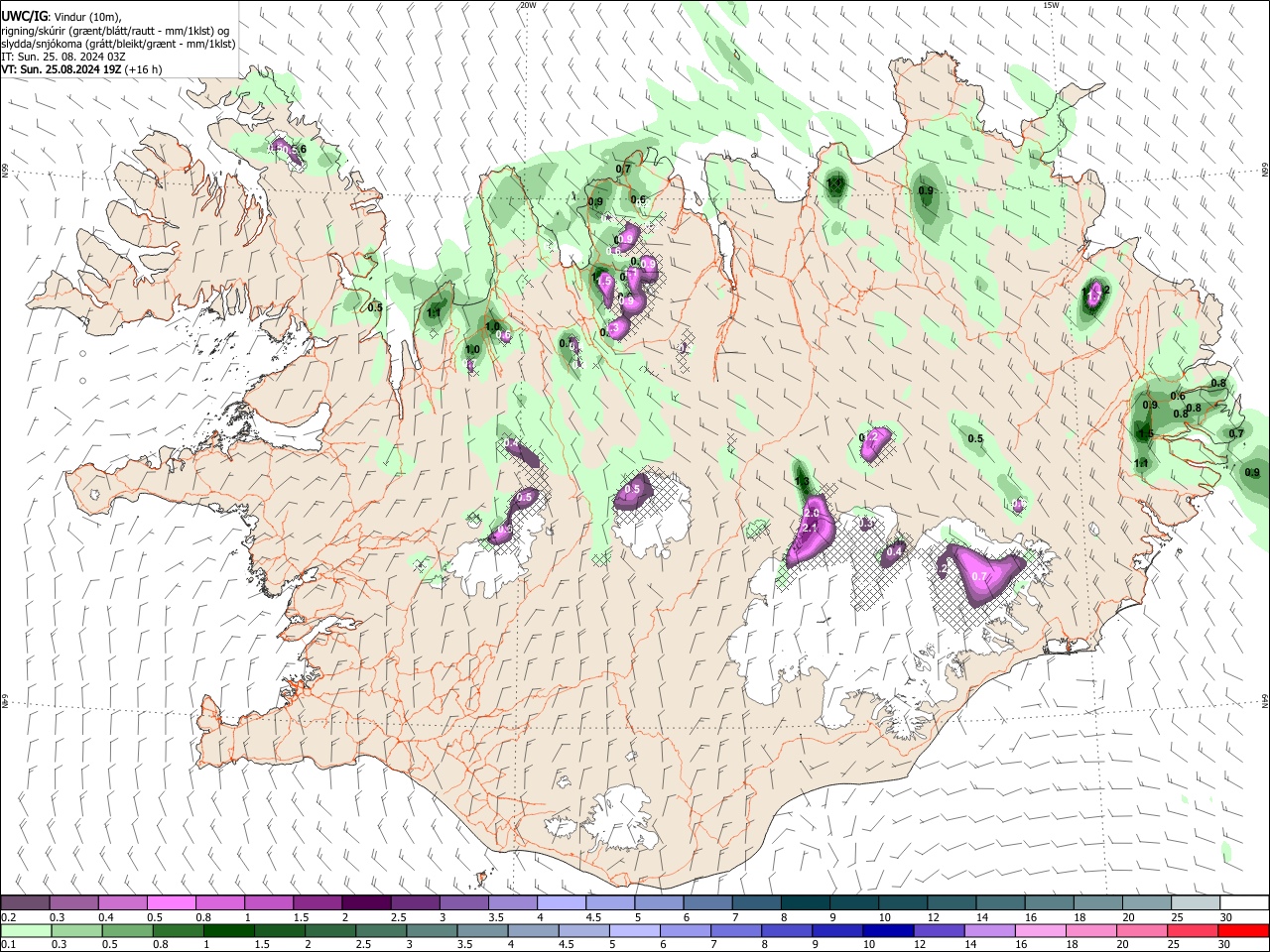
Task: Click the lavender 4–4.5 sleet/snow legend swatch
Action: 560,903
